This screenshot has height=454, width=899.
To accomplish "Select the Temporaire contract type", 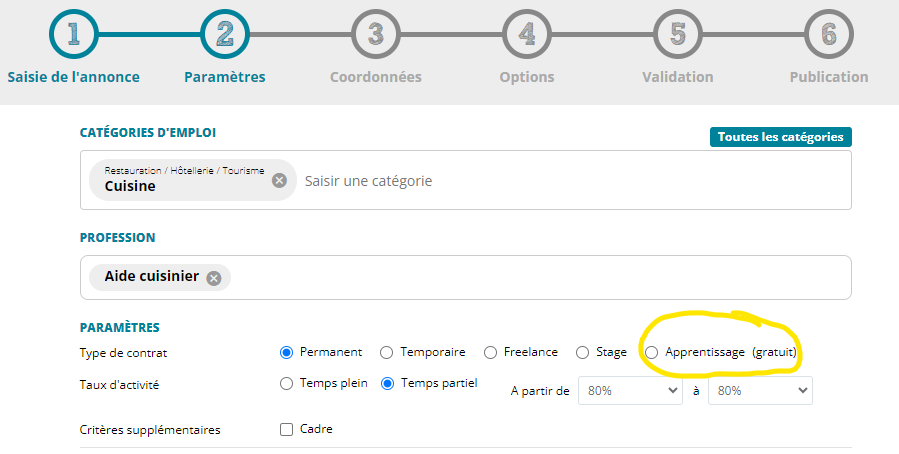I will pos(386,353).
